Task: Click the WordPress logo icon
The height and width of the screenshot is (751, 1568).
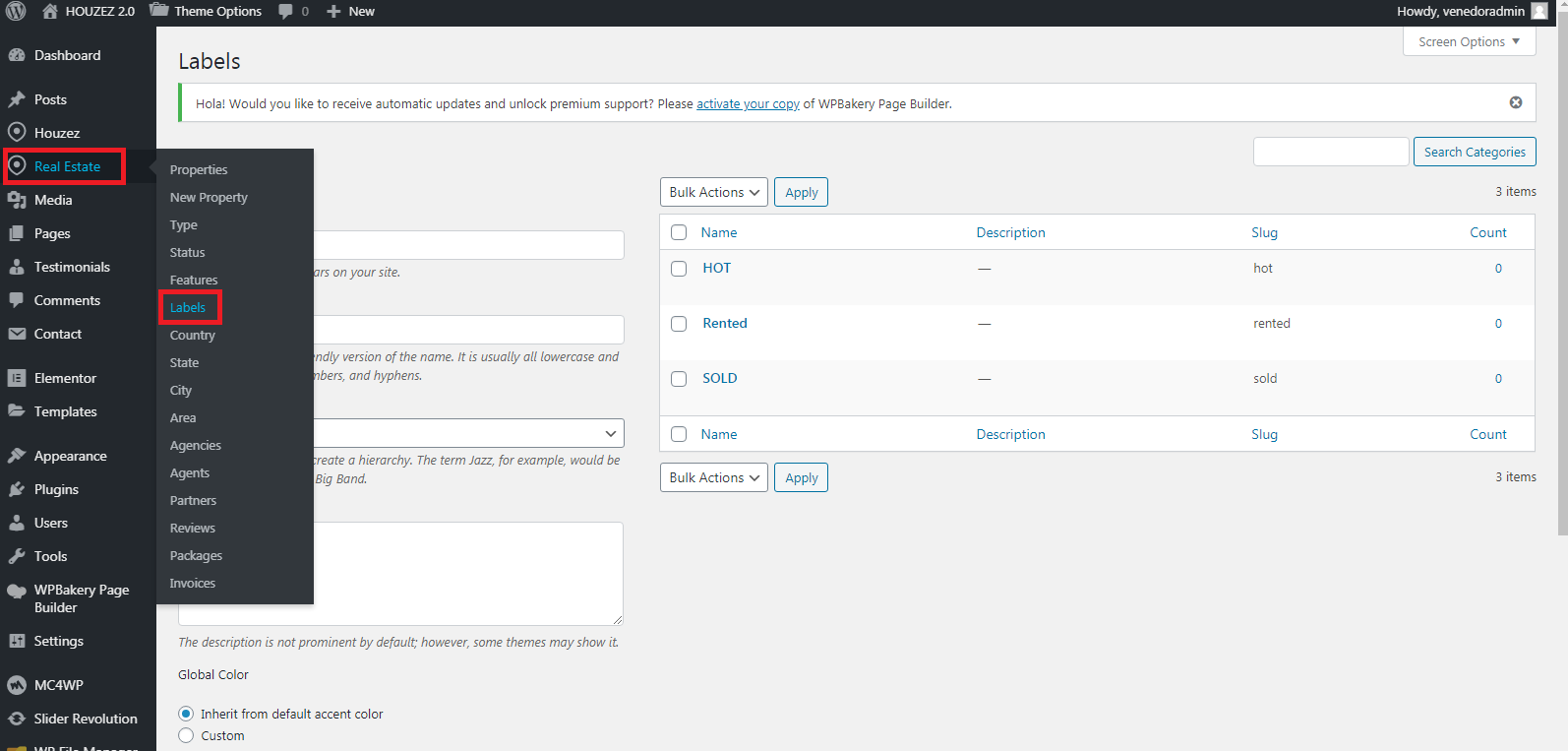Action: click(16, 12)
